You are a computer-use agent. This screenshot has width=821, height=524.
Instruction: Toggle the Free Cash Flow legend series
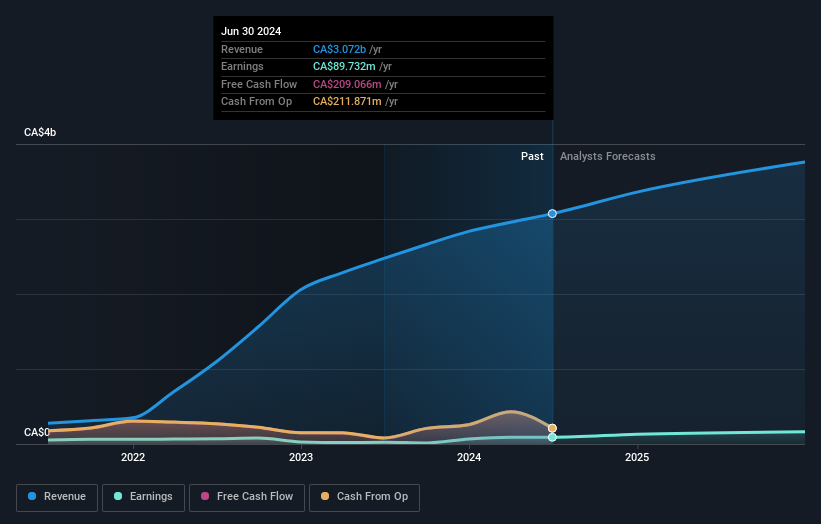[x=247, y=497]
